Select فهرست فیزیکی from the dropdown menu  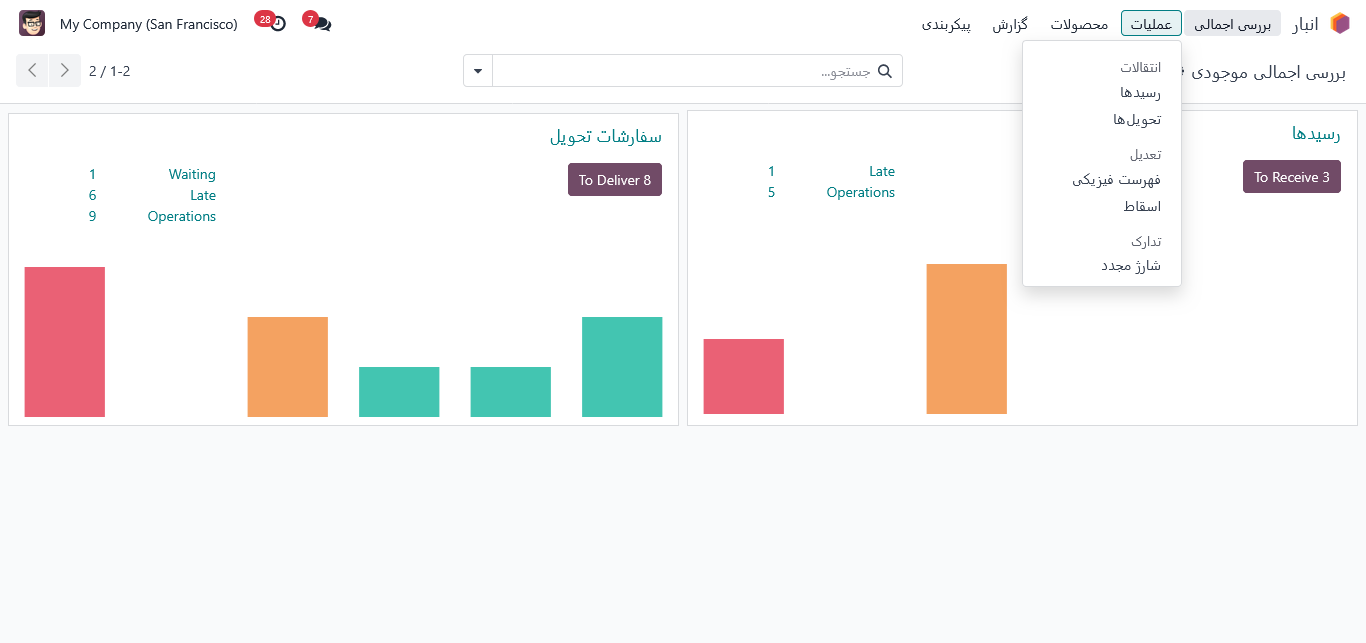click(x=1116, y=180)
